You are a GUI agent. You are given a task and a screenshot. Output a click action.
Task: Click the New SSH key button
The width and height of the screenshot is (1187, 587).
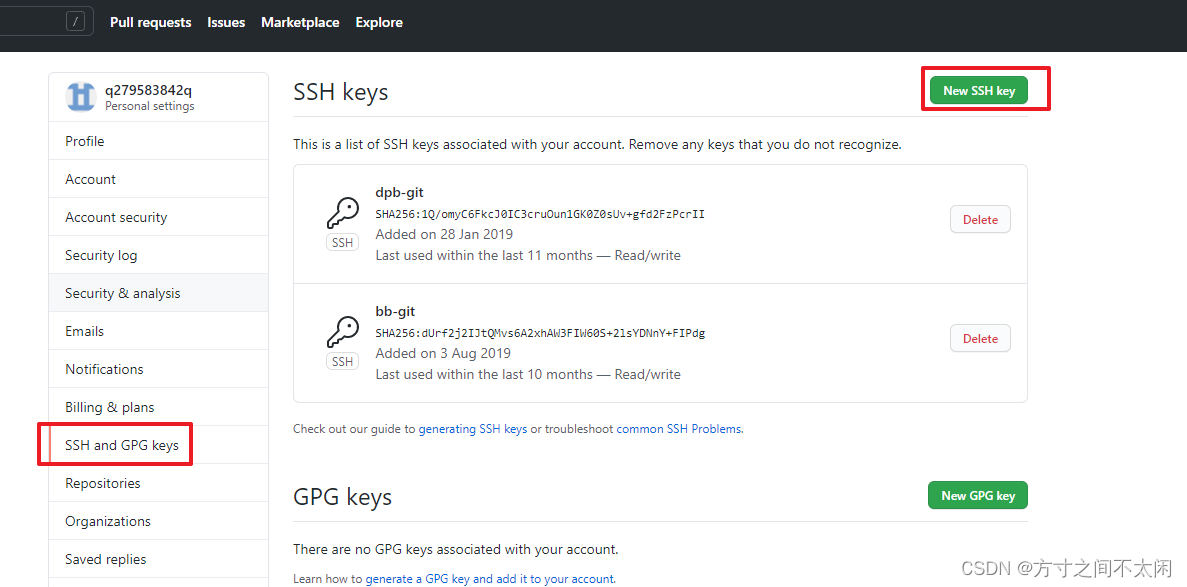pos(979,90)
